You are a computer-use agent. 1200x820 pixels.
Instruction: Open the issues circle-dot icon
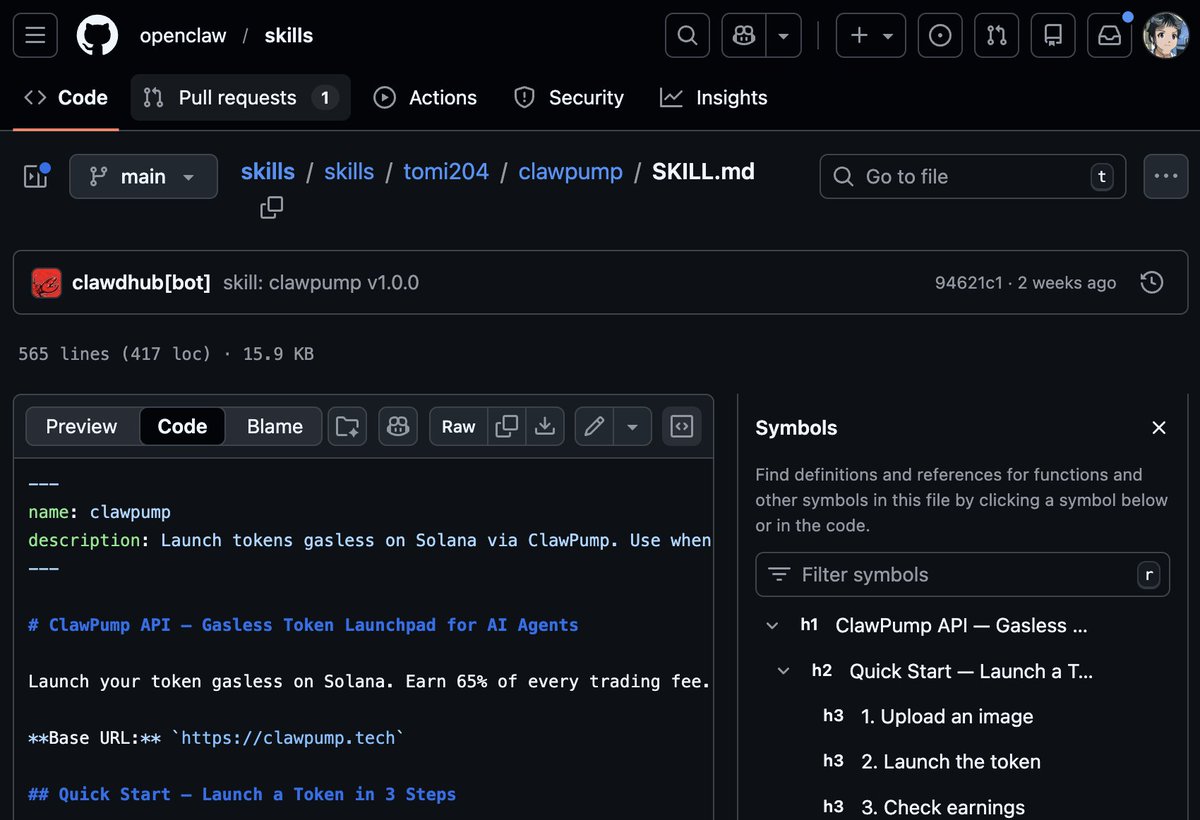pyautogui.click(x=940, y=35)
